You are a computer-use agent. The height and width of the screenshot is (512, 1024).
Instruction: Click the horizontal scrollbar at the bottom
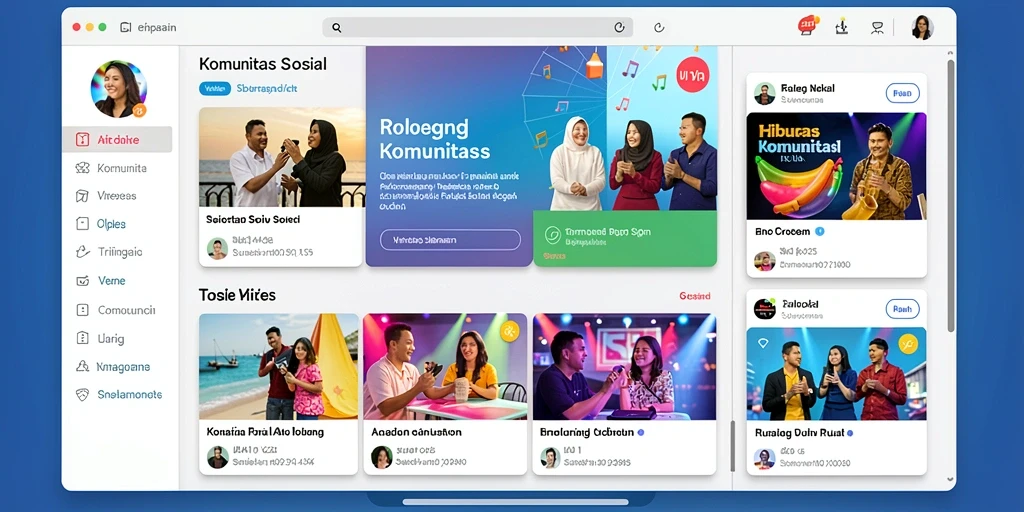coord(515,502)
